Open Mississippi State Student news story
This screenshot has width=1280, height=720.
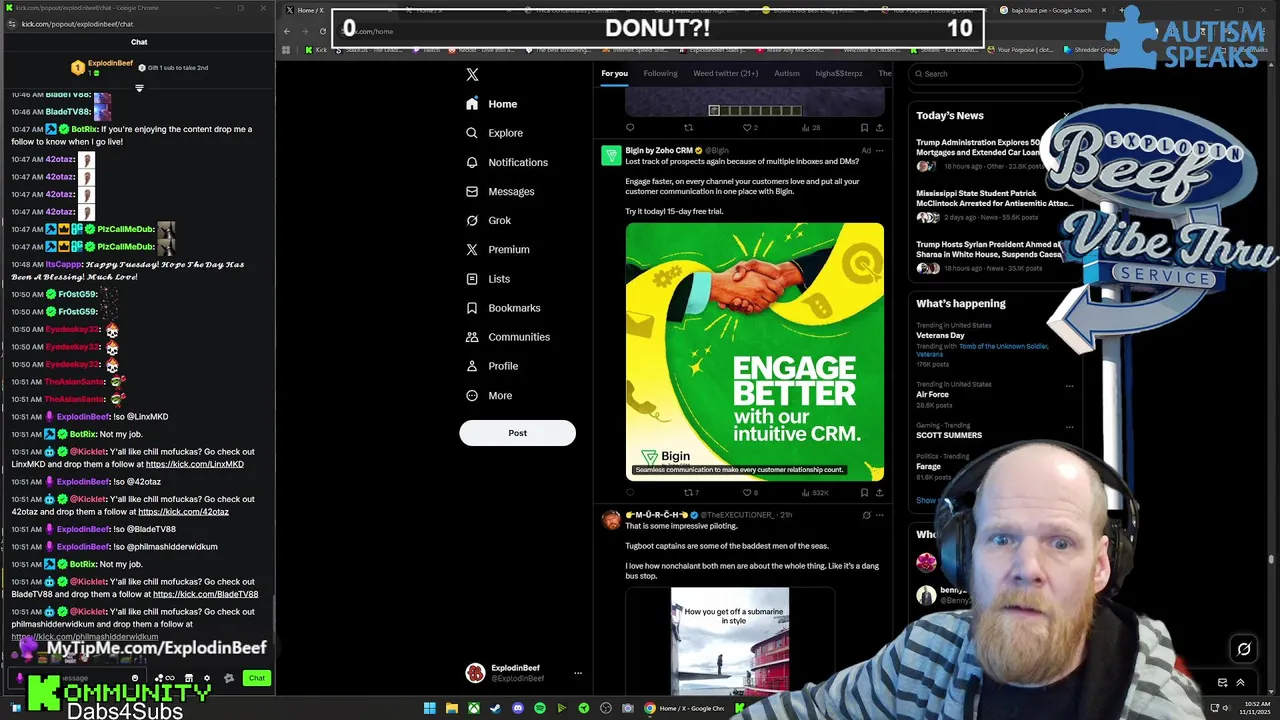coord(995,198)
